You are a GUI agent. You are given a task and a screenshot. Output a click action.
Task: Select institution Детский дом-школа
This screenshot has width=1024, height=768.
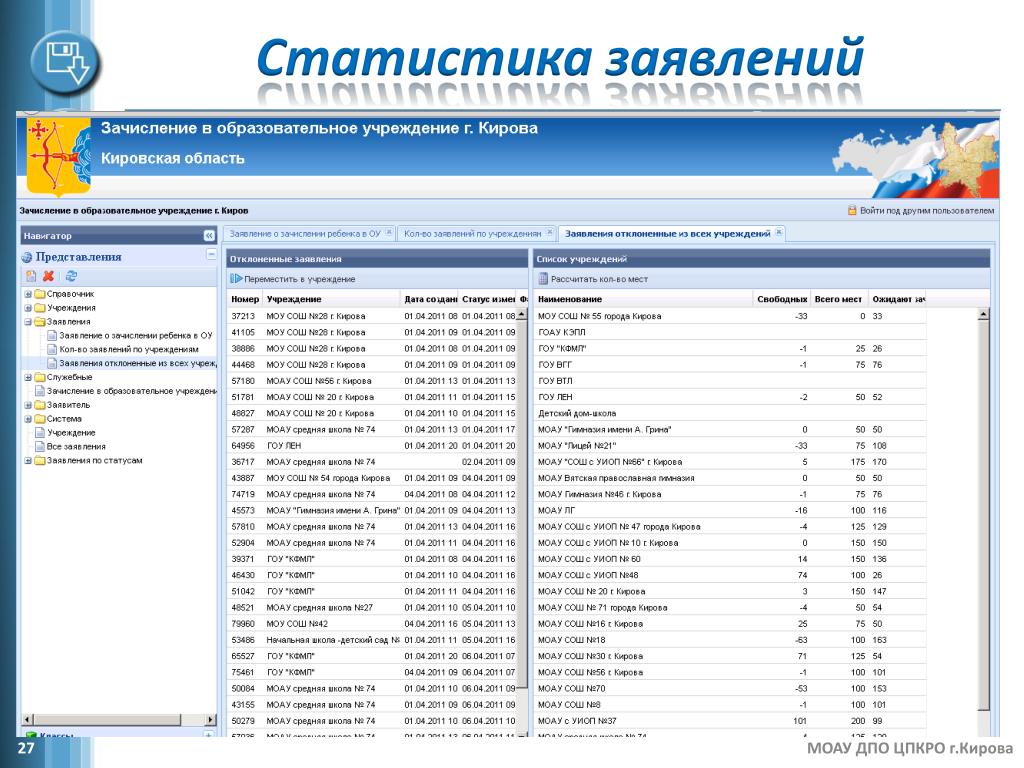pyautogui.click(x=730, y=413)
